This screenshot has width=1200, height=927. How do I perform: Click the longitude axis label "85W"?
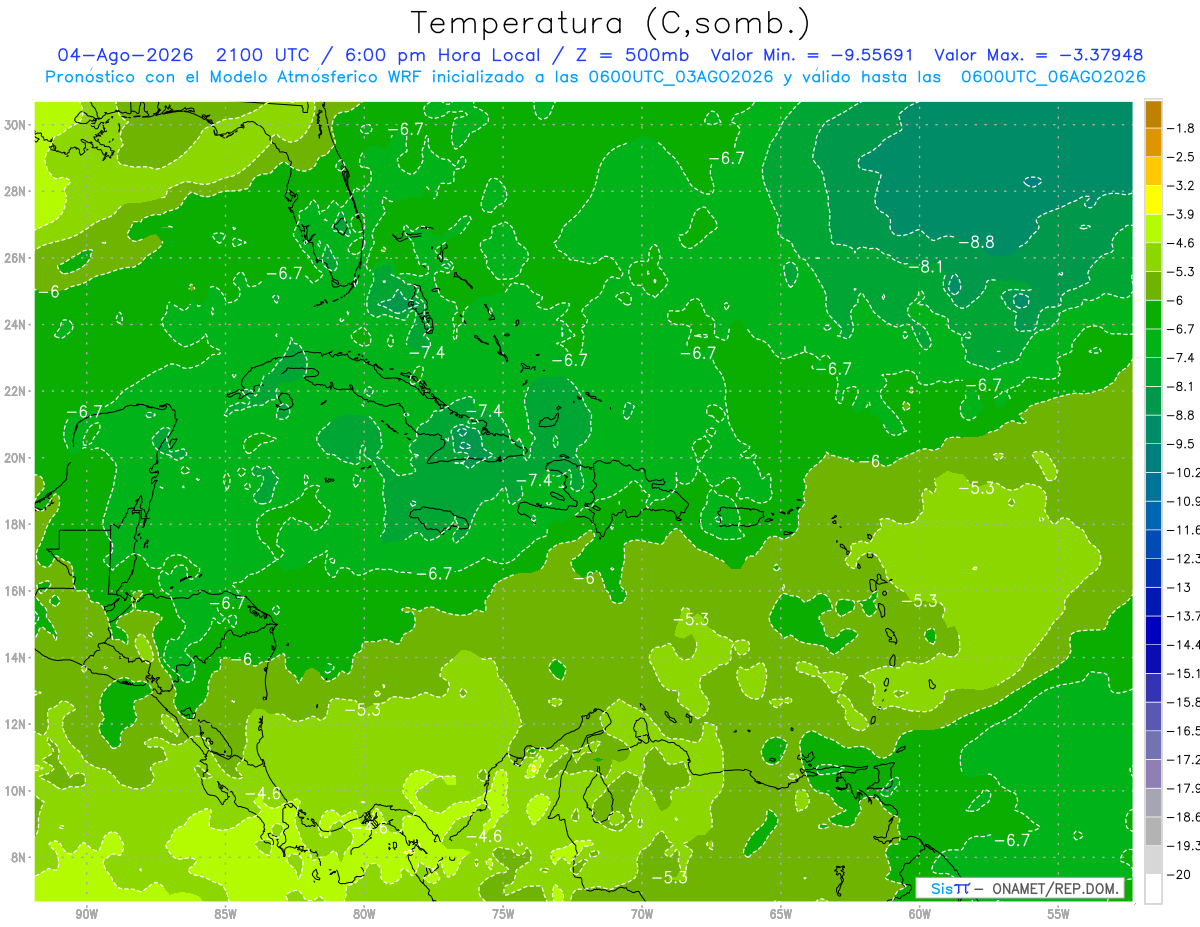(225, 914)
